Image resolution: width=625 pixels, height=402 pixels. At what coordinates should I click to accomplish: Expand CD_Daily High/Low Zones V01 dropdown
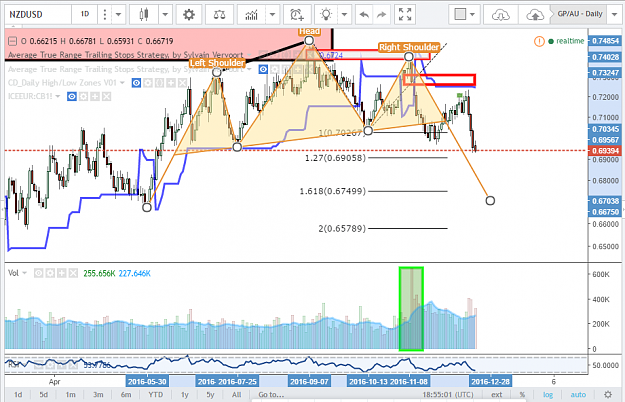[122, 83]
